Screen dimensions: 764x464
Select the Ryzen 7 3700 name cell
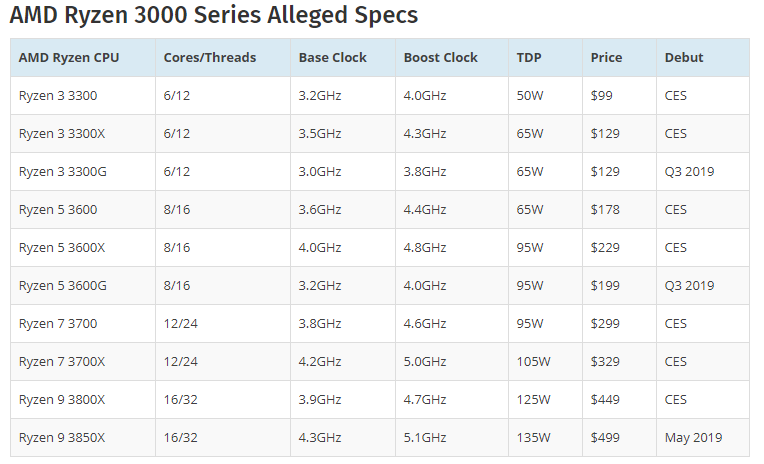[83, 324]
